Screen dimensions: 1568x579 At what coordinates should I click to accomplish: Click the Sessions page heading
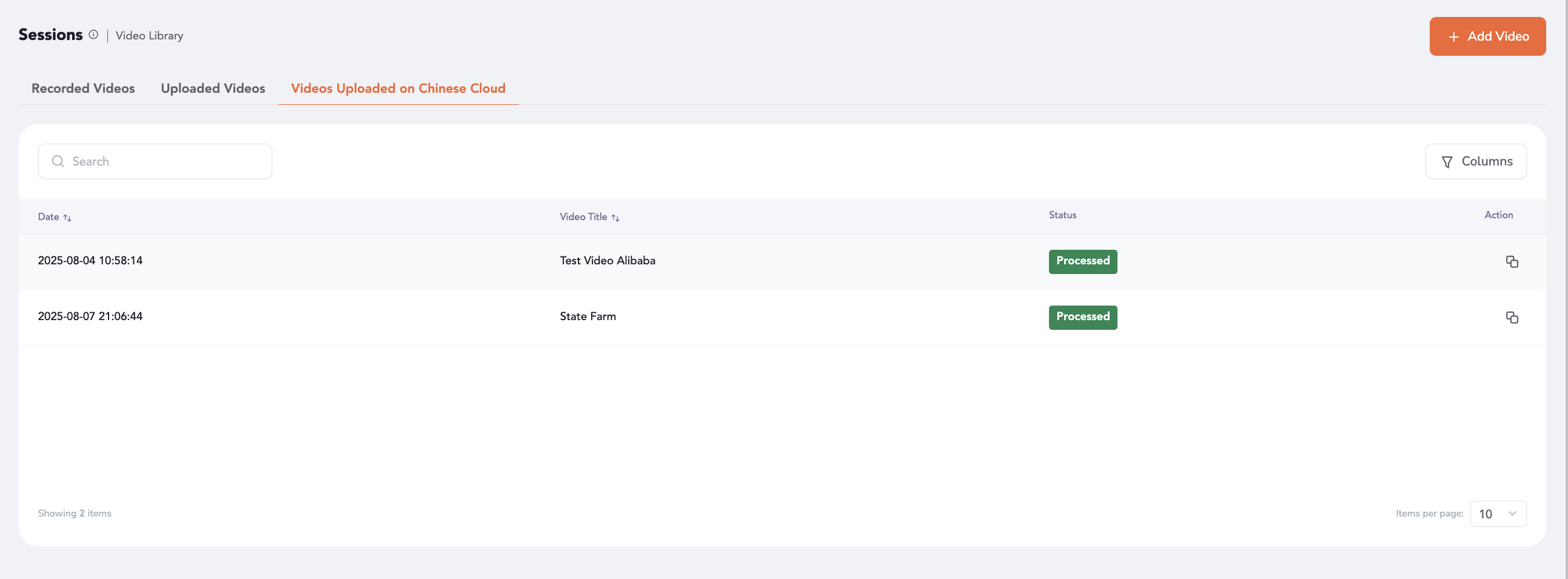[50, 35]
